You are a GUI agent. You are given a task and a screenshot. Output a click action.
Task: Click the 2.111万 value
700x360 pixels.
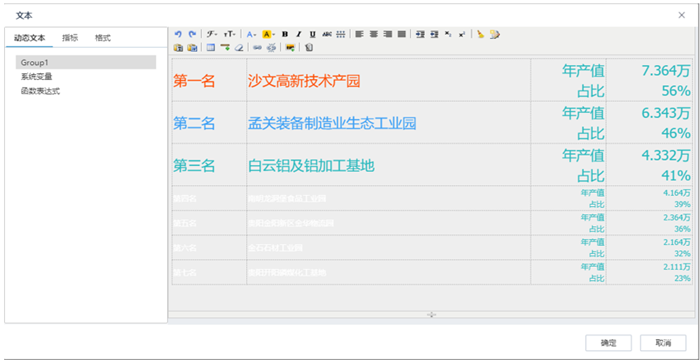click(x=677, y=267)
